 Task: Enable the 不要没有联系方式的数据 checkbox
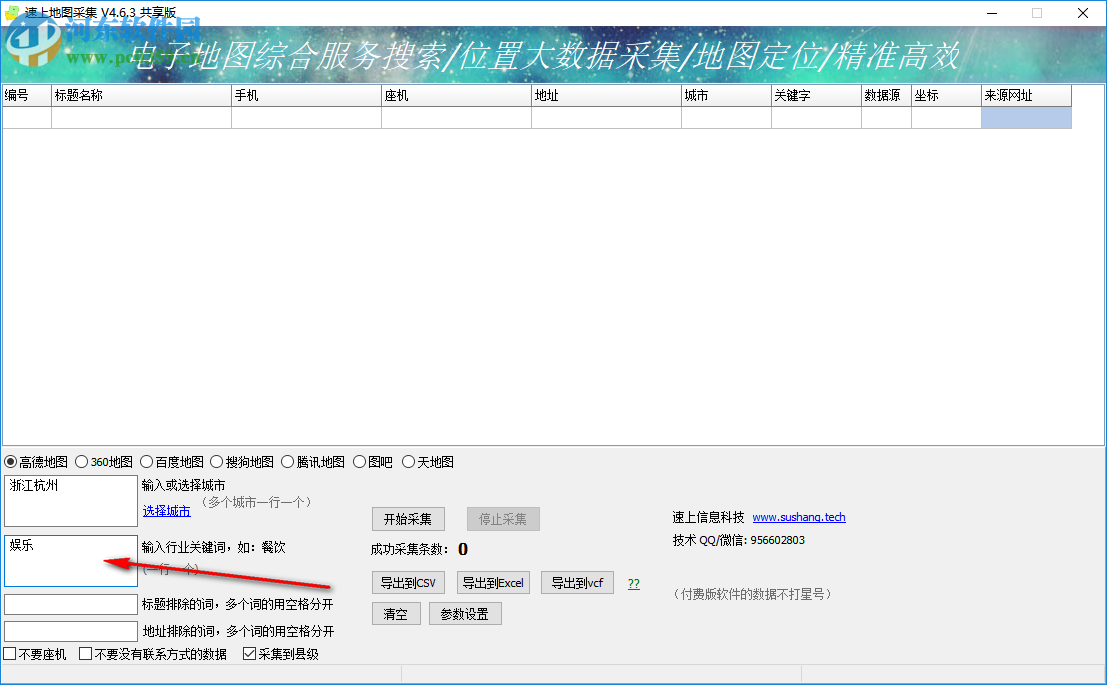pyautogui.click(x=85, y=653)
